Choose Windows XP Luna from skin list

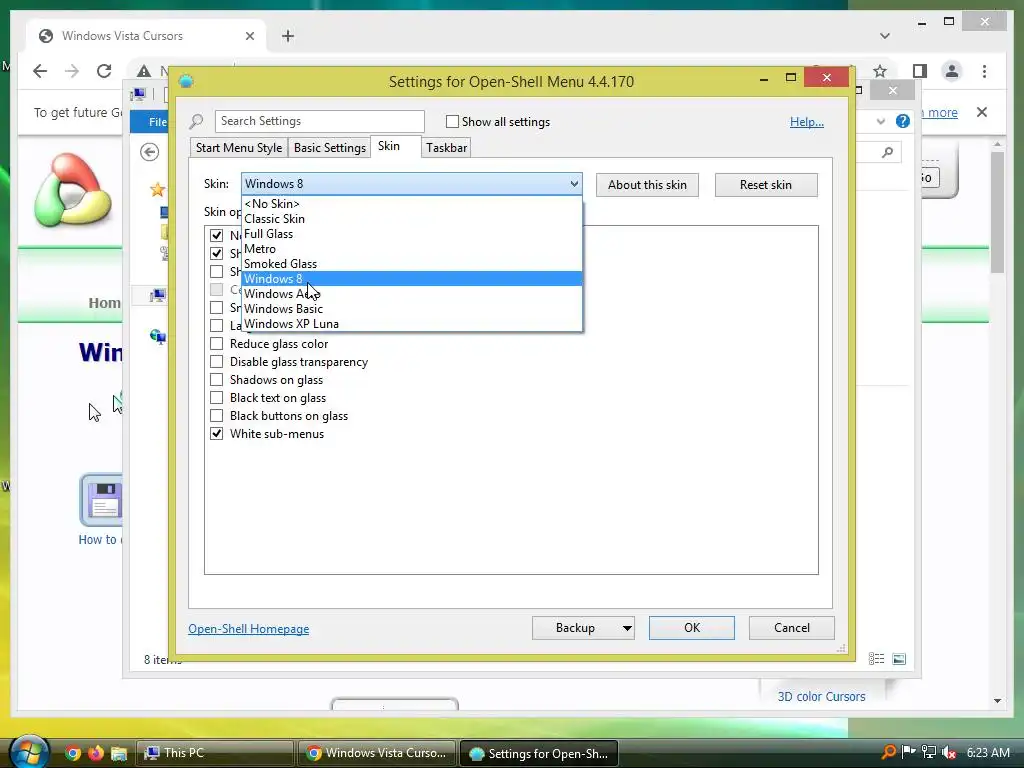point(411,324)
